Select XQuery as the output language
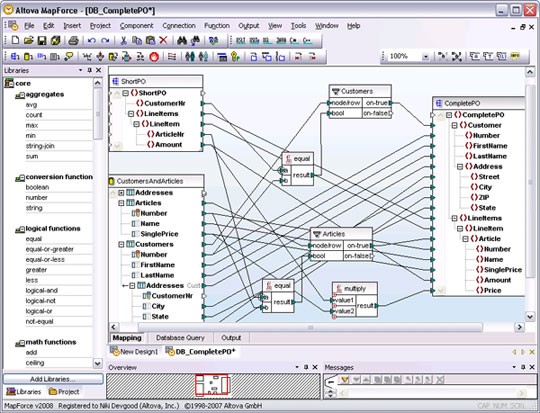The width and height of the screenshot is (540, 413). click(x=267, y=41)
